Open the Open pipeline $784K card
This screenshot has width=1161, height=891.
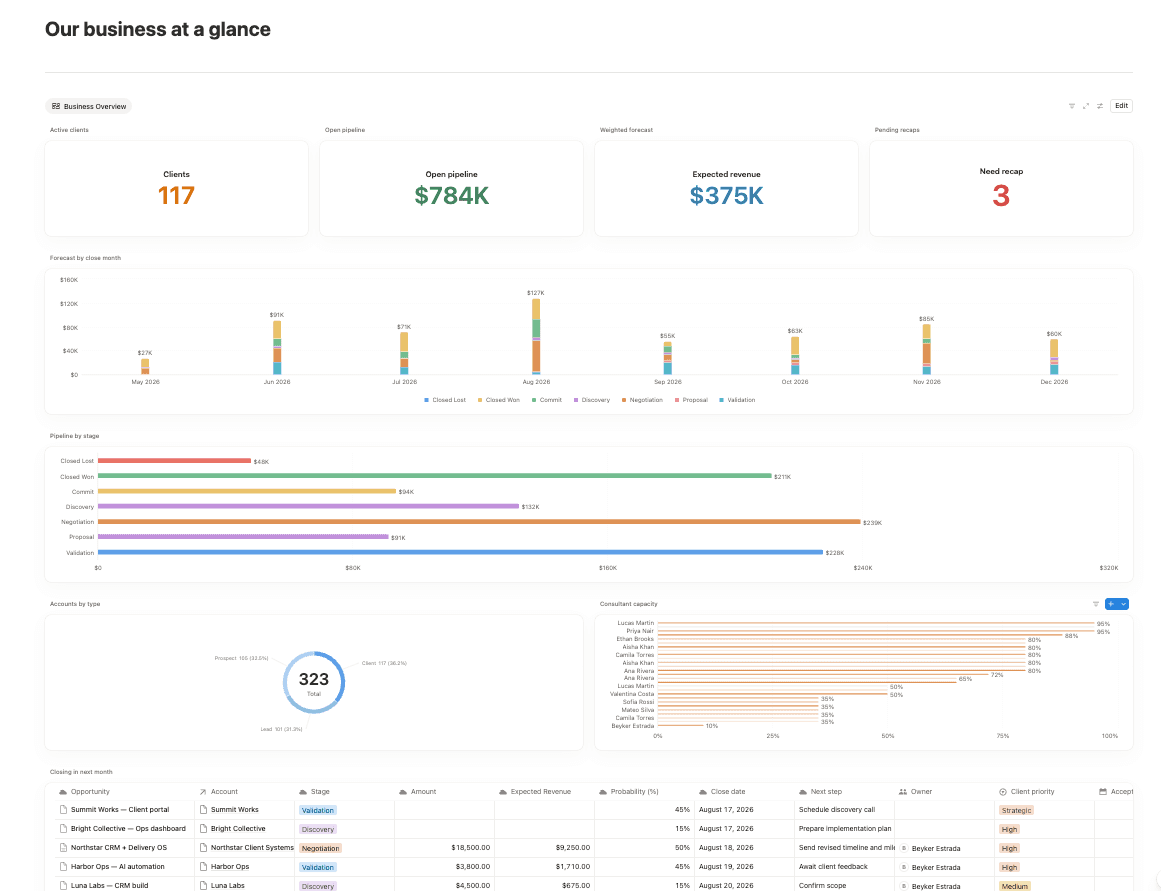(x=451, y=188)
